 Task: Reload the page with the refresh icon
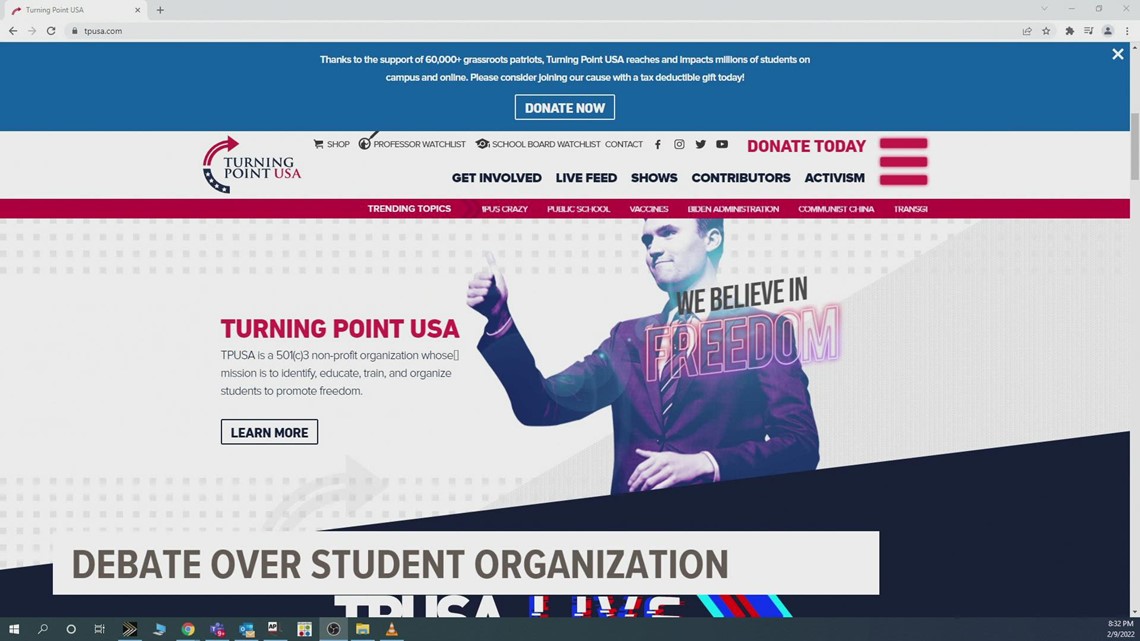pos(51,31)
